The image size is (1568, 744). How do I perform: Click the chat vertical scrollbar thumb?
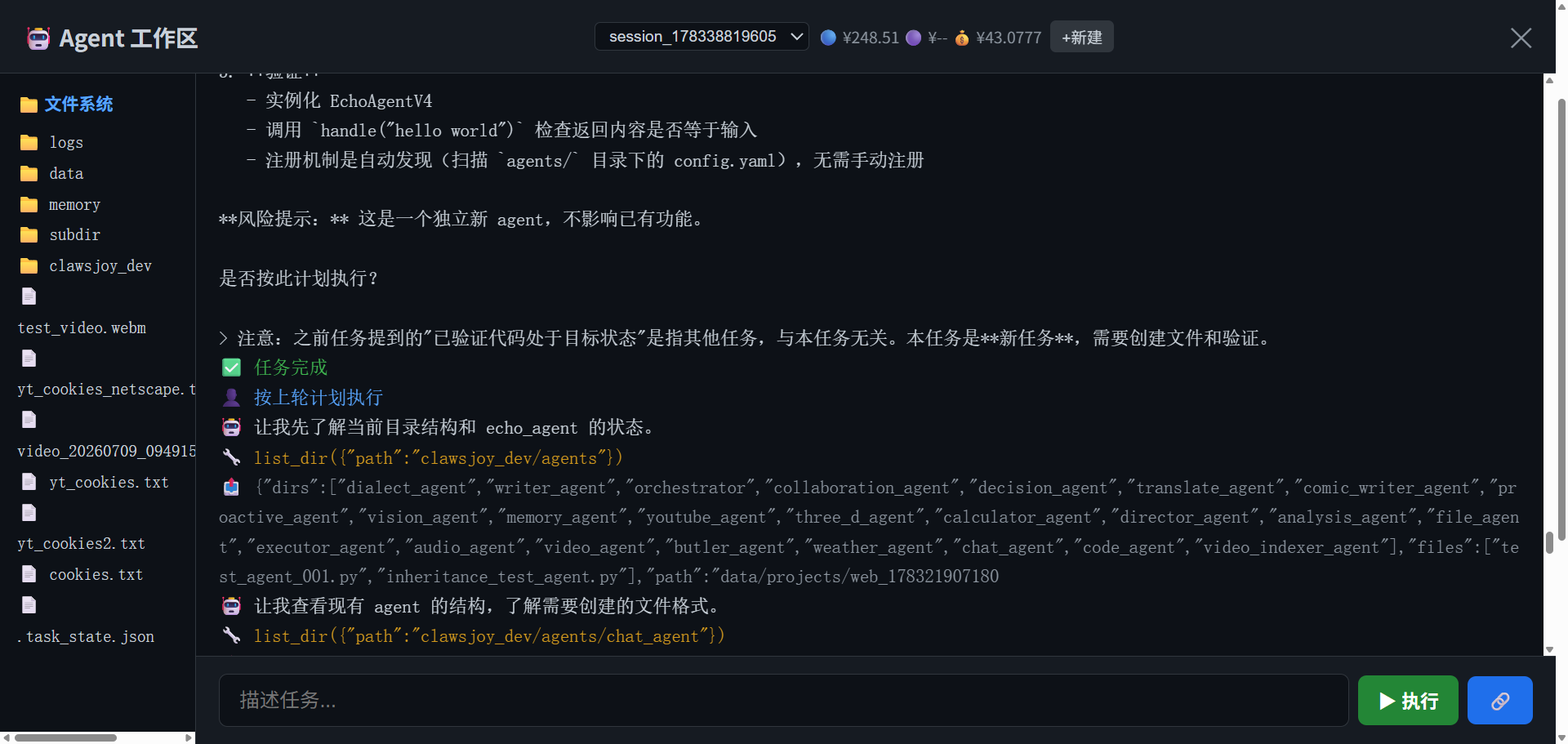[x=1549, y=542]
